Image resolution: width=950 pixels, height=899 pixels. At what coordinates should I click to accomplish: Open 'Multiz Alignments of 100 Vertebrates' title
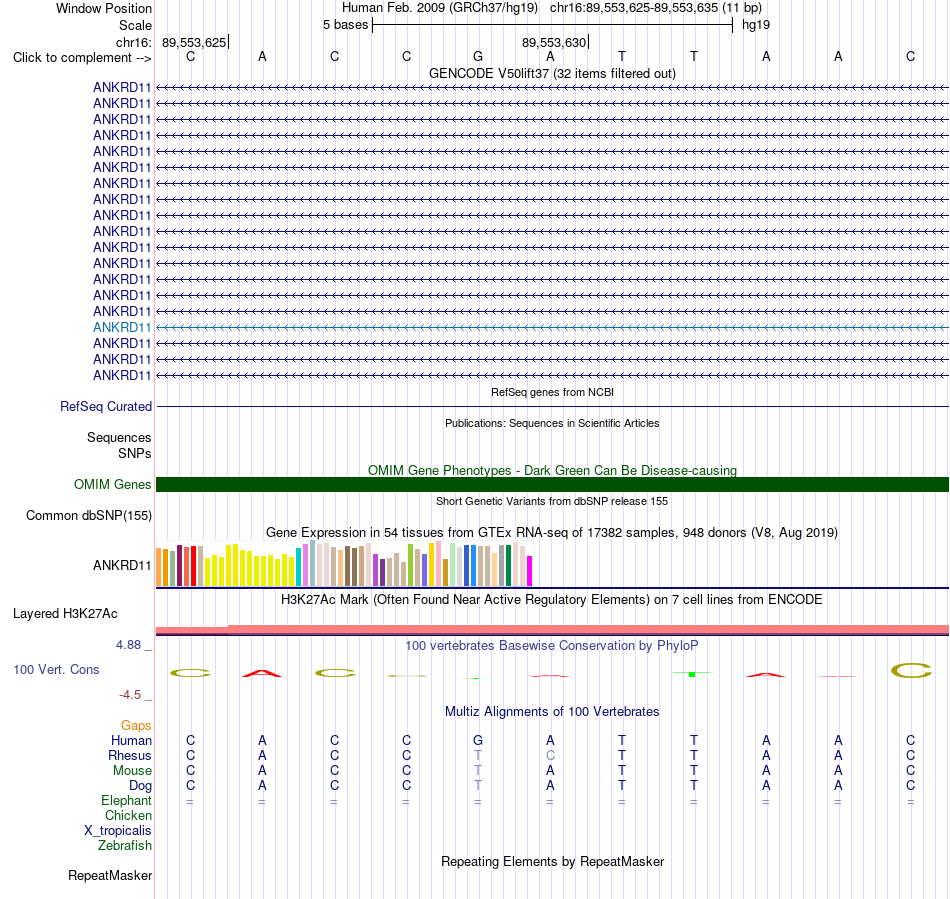click(552, 711)
